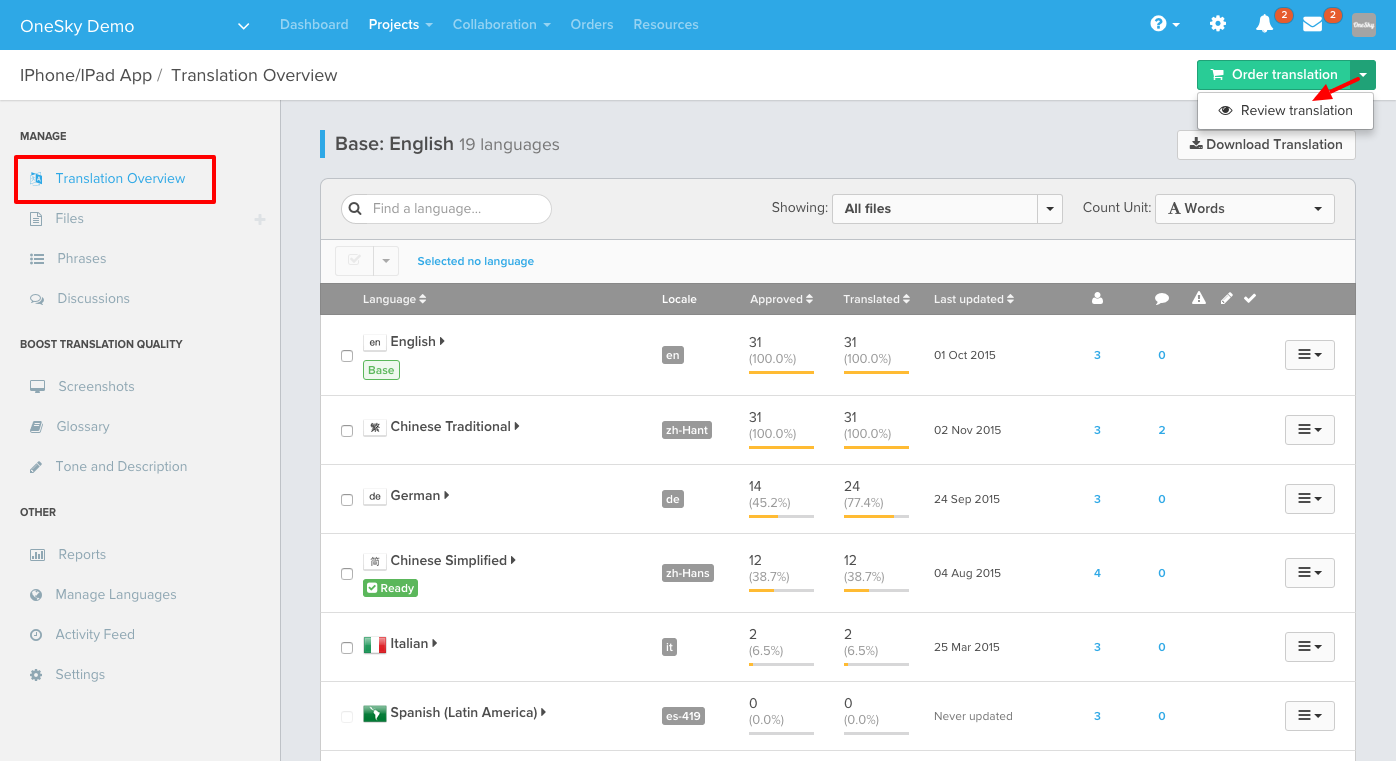Tick the Chinese Traditional row checkbox
This screenshot has width=1396, height=761.
[347, 431]
